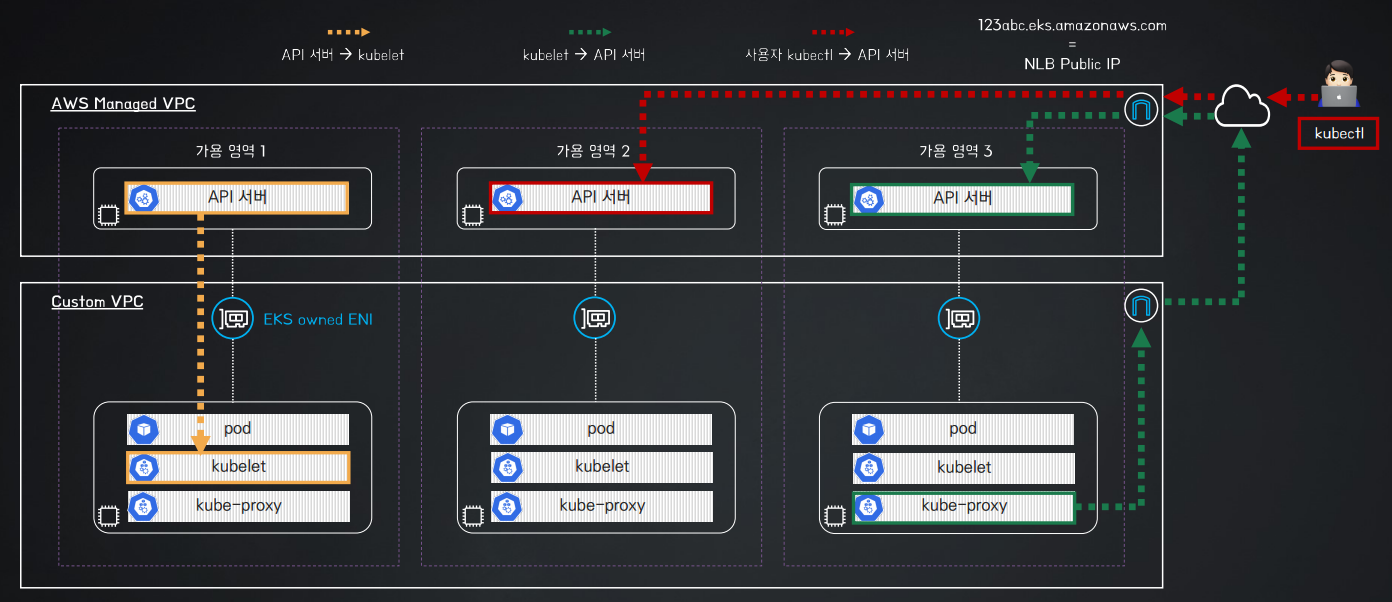1392x602 pixels.
Task: Click the kube-proxy icon in 가용 영역 1
Action: [144, 505]
